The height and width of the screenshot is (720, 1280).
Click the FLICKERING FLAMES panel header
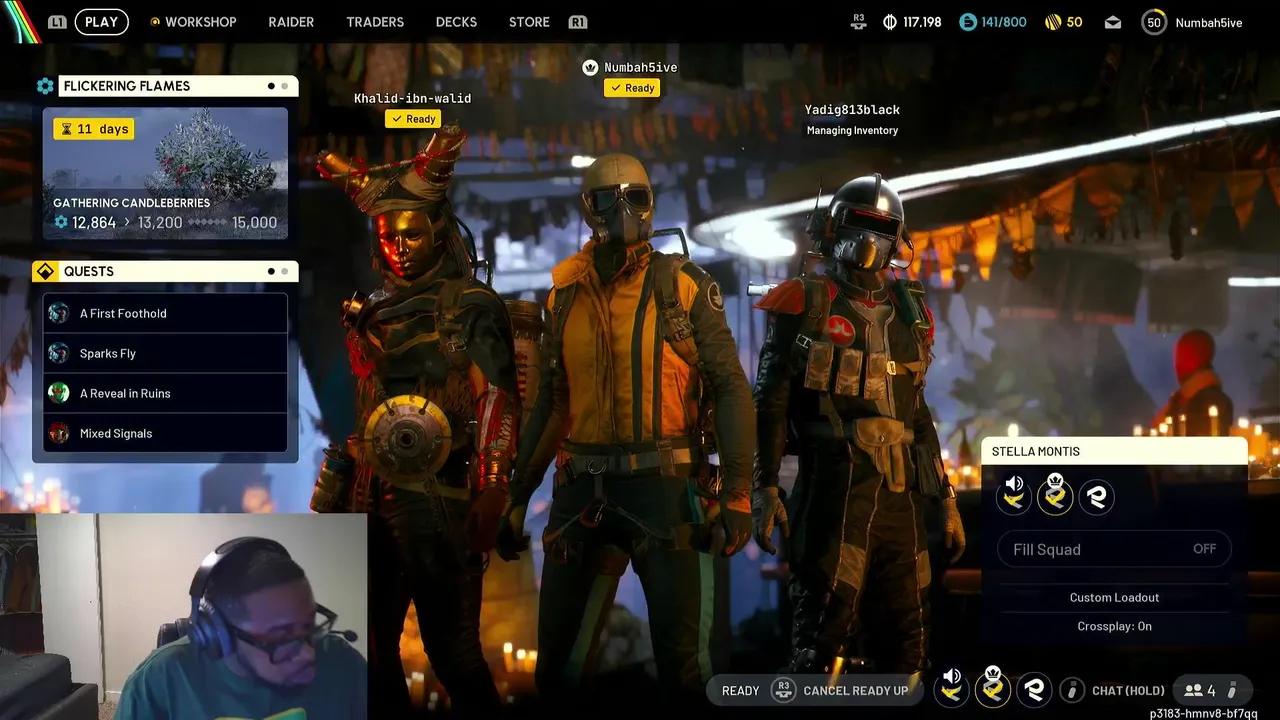pos(177,86)
